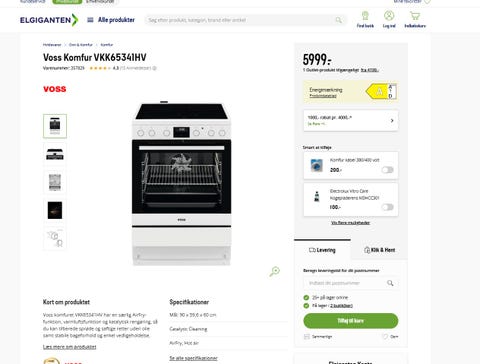Open the Find butik store locator icon
Screen dimensions: 480x364
tap(365, 16)
